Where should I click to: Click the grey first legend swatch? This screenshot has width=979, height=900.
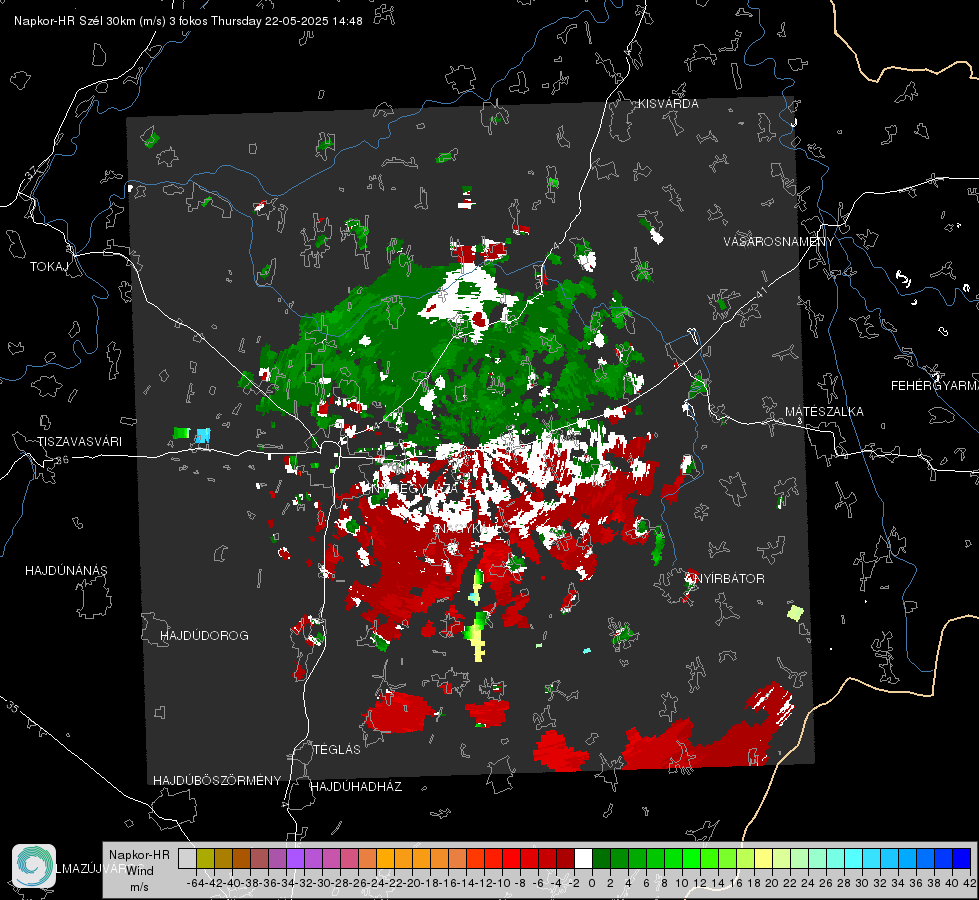(187, 858)
